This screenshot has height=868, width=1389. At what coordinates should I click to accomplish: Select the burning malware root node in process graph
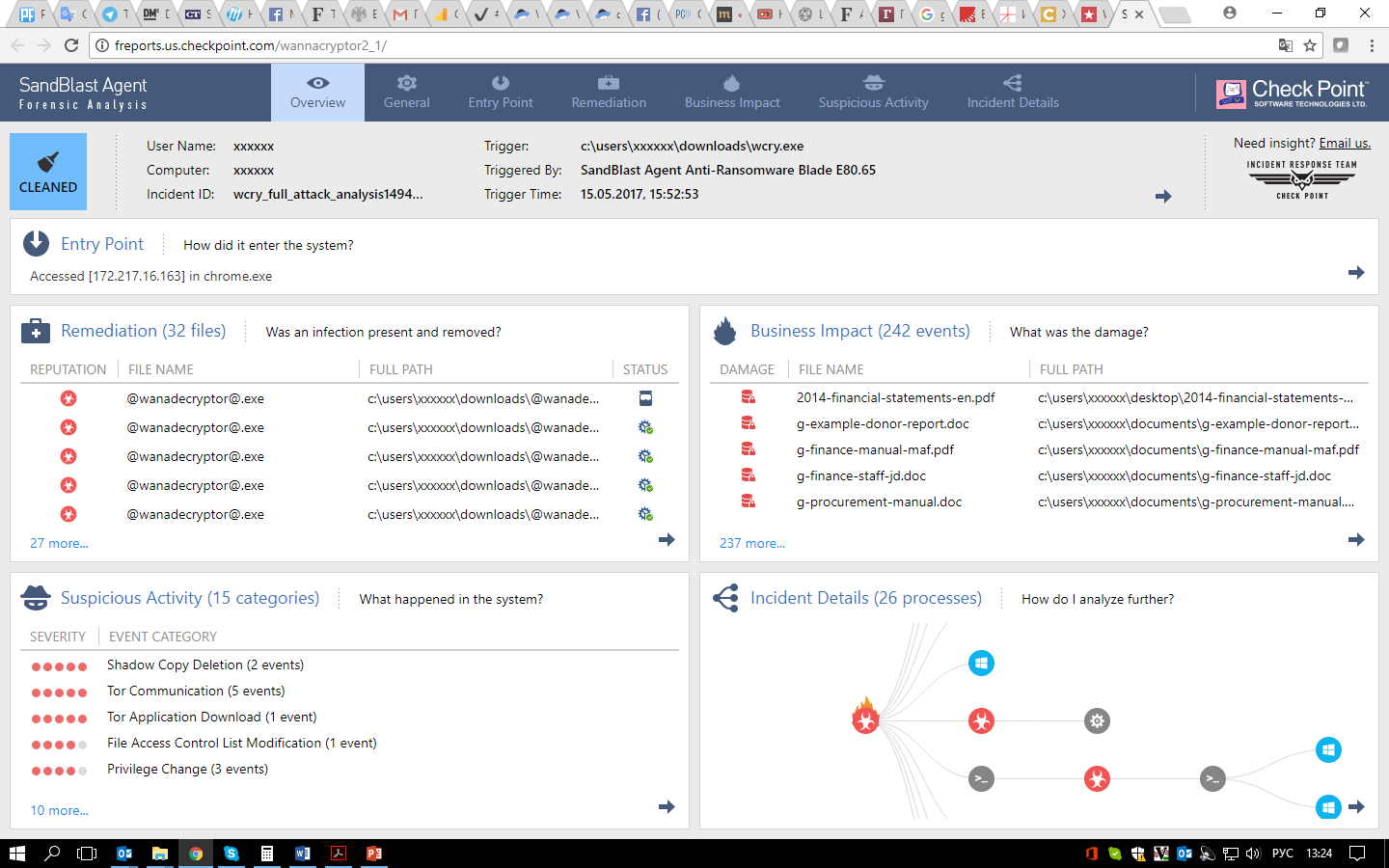865,719
